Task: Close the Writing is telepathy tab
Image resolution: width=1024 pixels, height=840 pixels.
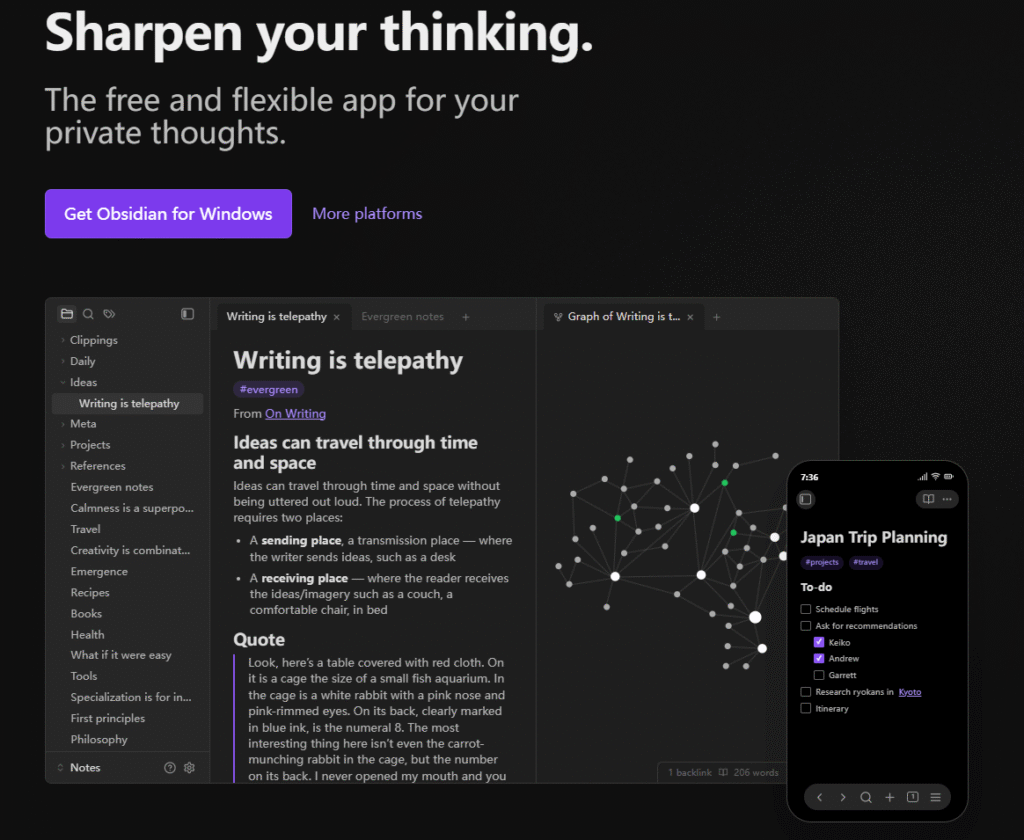Action: click(337, 317)
